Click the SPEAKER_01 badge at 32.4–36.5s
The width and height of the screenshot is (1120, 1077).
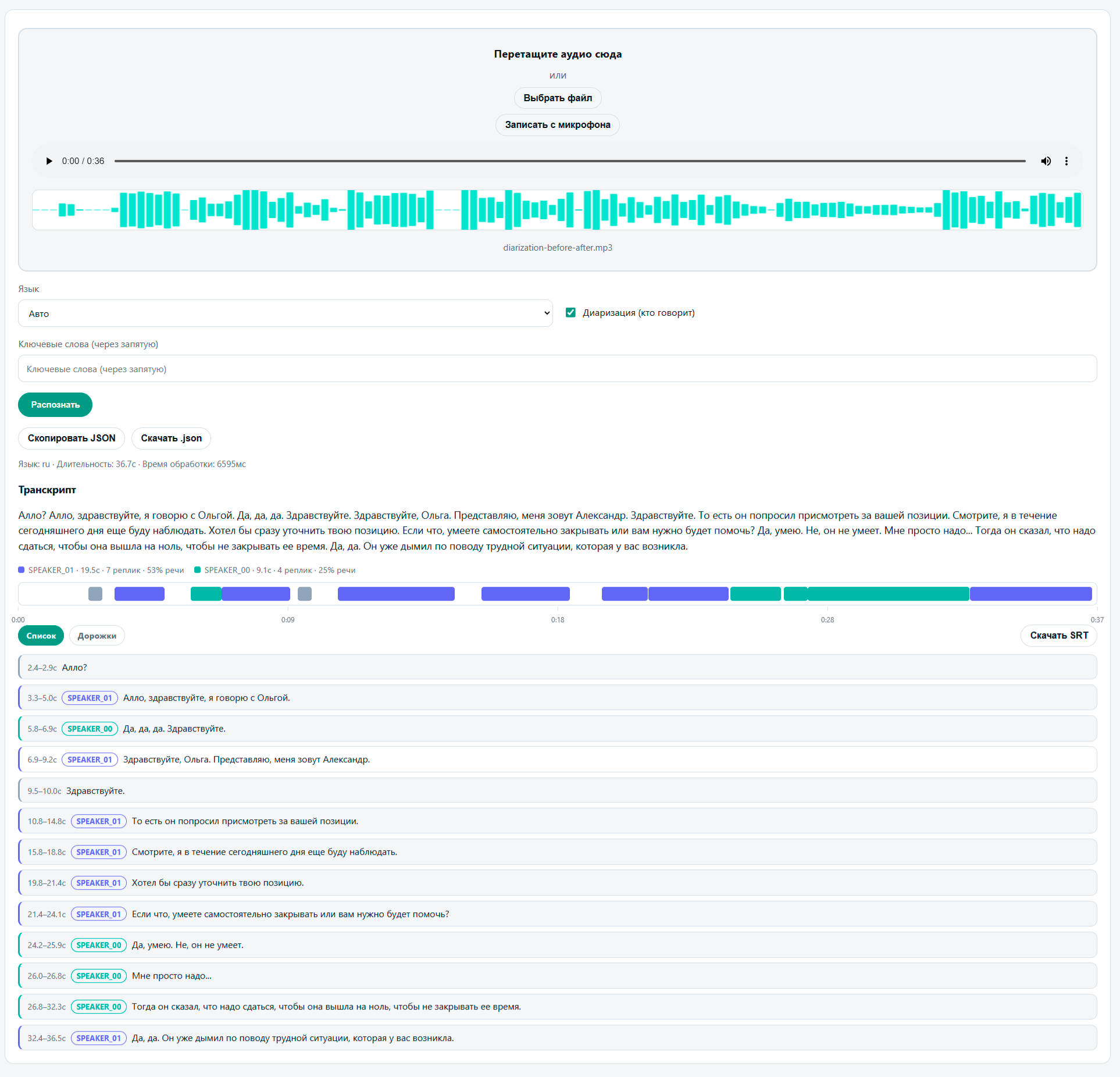99,1038
